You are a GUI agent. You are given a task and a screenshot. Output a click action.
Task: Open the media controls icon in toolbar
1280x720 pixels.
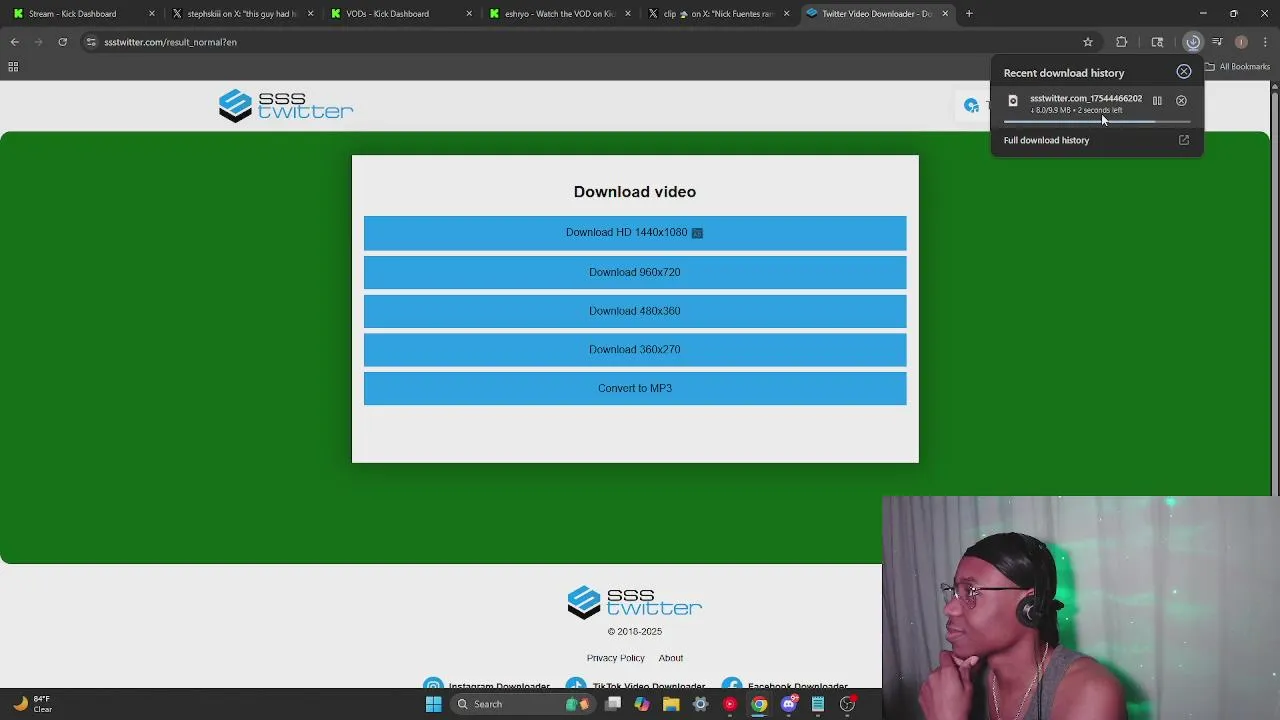click(x=1217, y=42)
